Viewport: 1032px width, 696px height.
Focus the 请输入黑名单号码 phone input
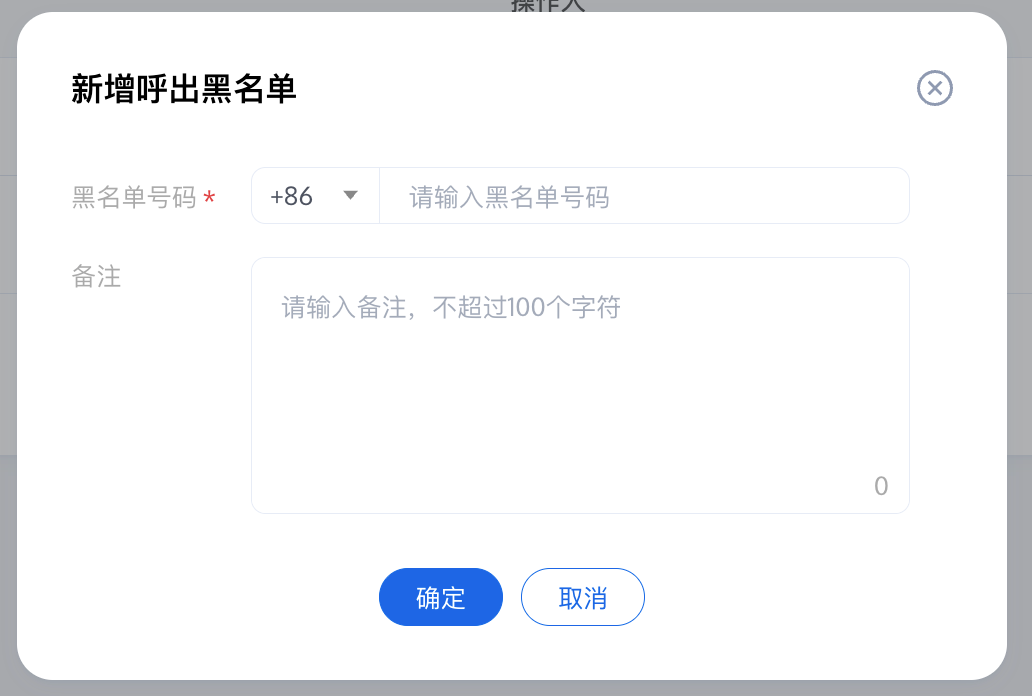[644, 196]
